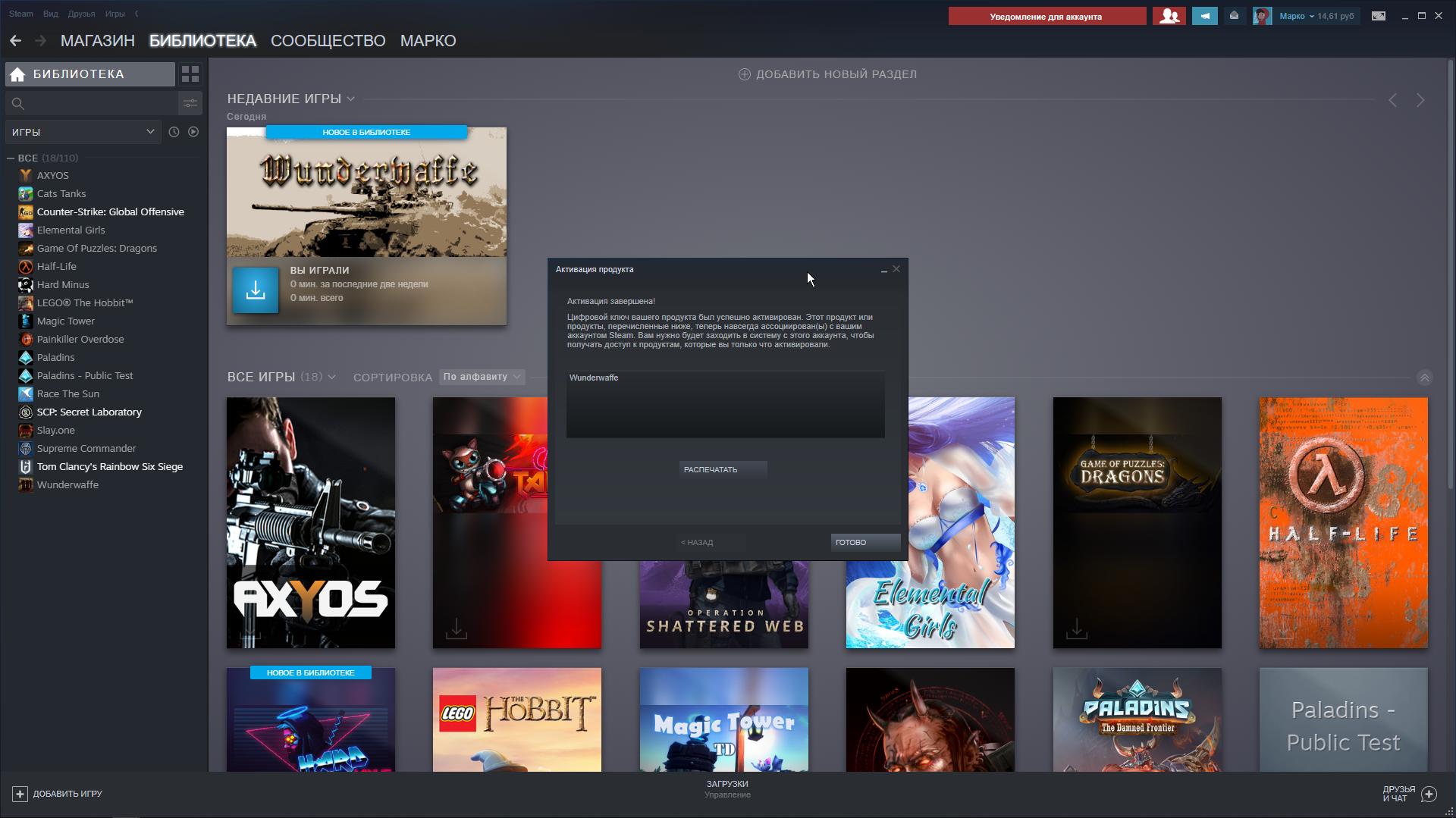This screenshot has width=1456, height=818.
Task: Go back with the left arrow
Action: (15, 40)
